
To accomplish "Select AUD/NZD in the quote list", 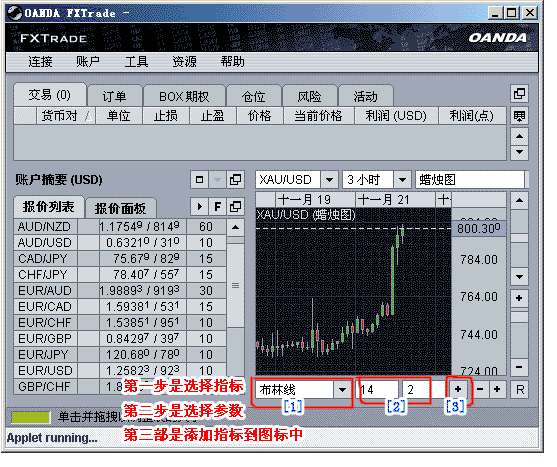I will click(x=120, y=227).
